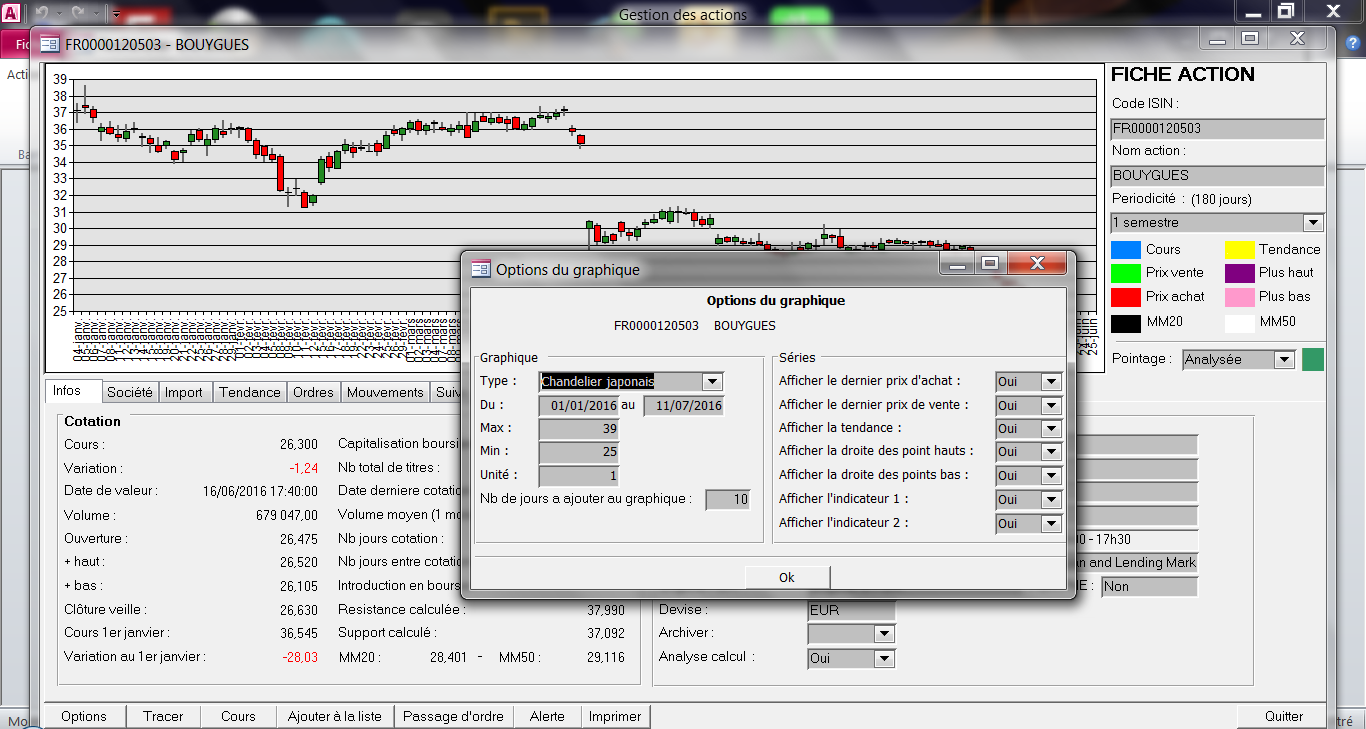Maximize the Options du graphique dialog
Image resolution: width=1366 pixels, height=729 pixels.
coord(990,264)
